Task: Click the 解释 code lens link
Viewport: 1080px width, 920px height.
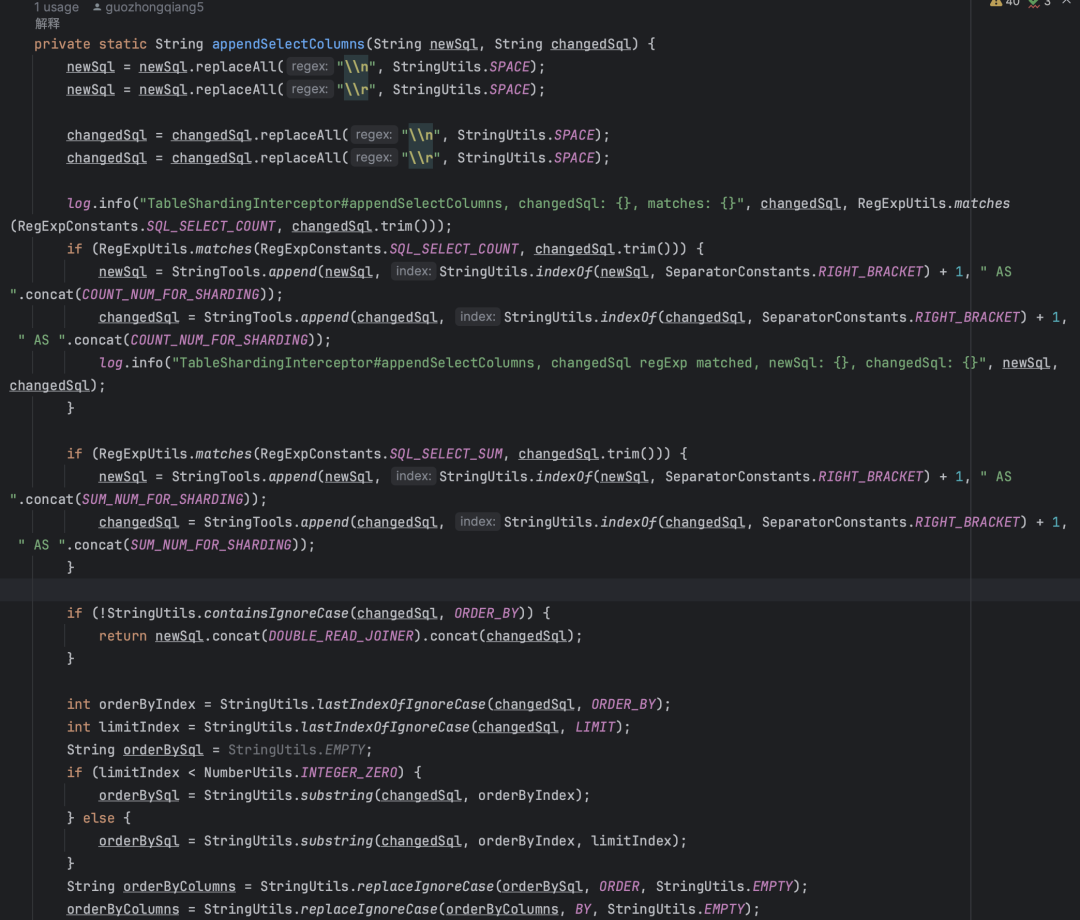Action: (x=48, y=23)
